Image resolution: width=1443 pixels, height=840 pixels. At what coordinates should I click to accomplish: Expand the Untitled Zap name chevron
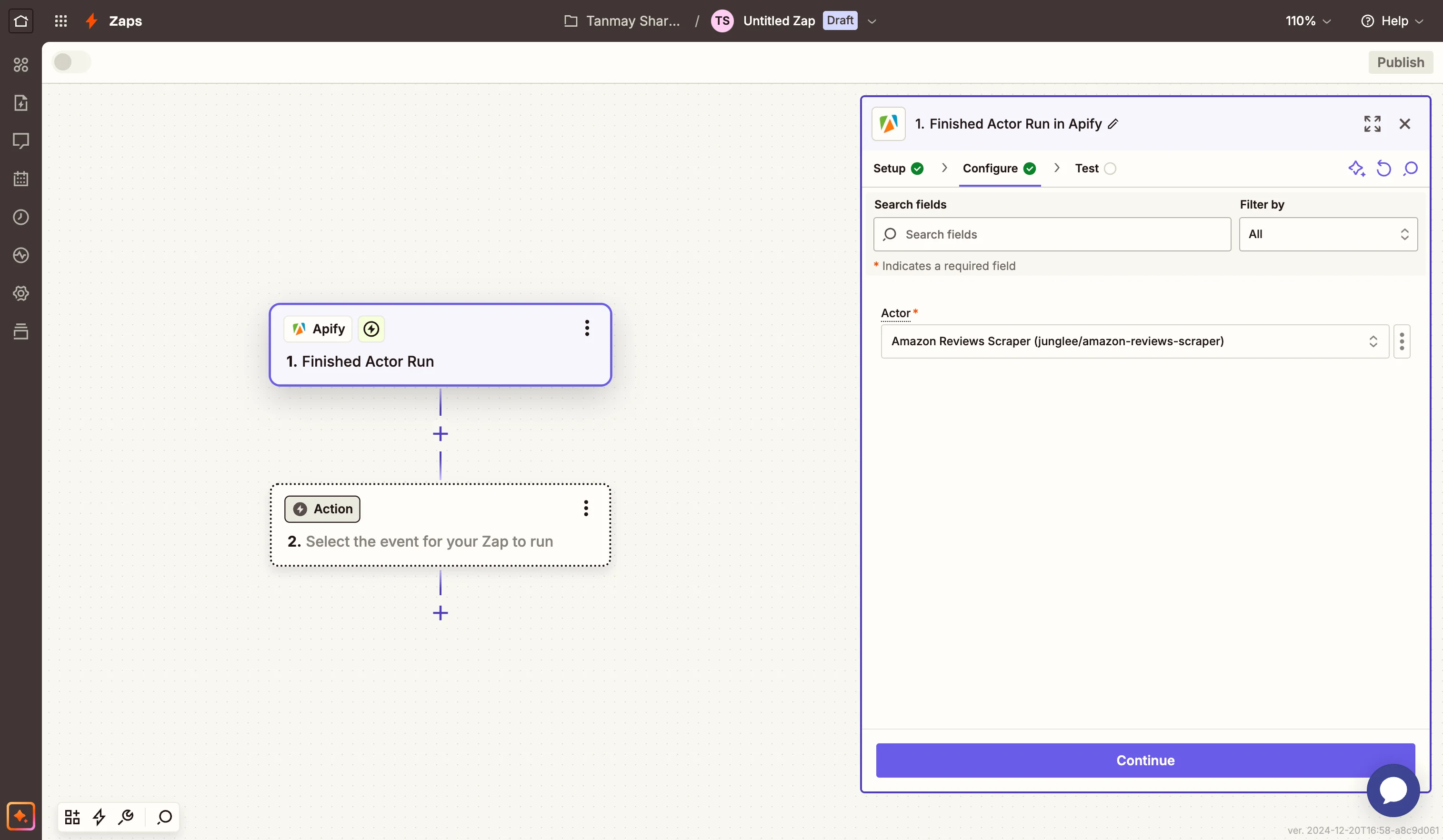(872, 21)
